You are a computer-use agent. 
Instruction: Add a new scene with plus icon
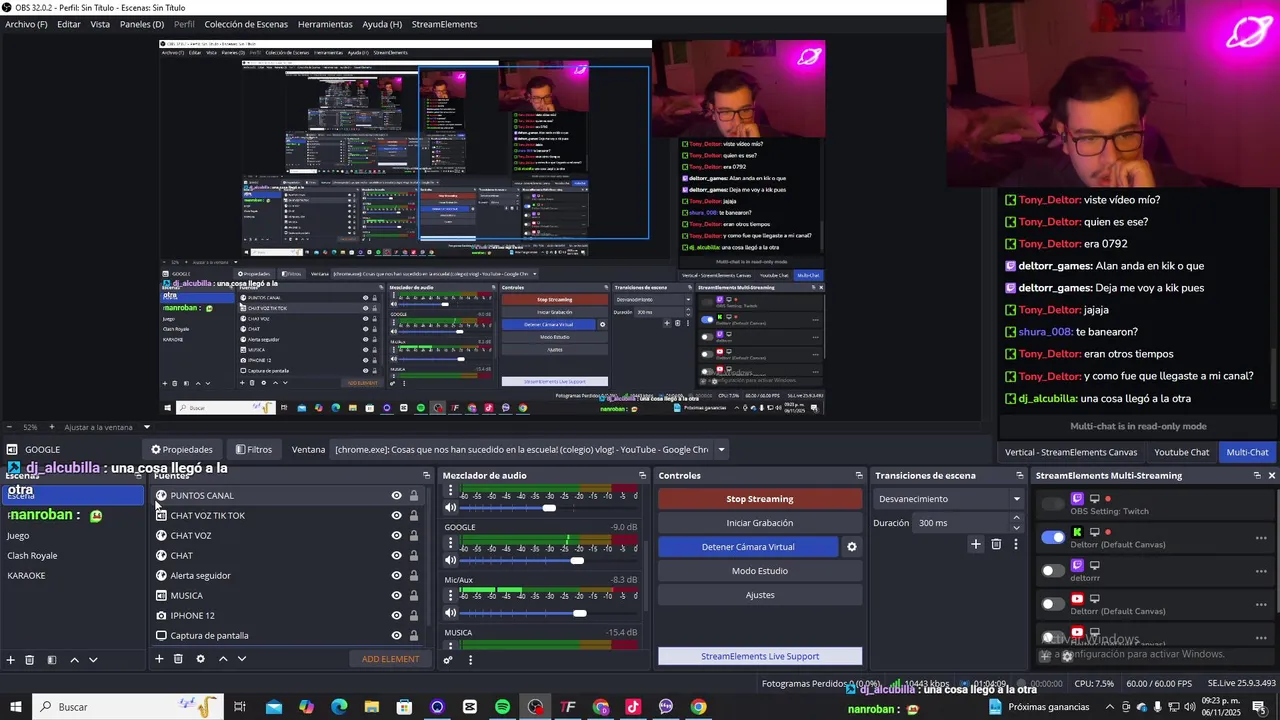[x=11, y=660]
